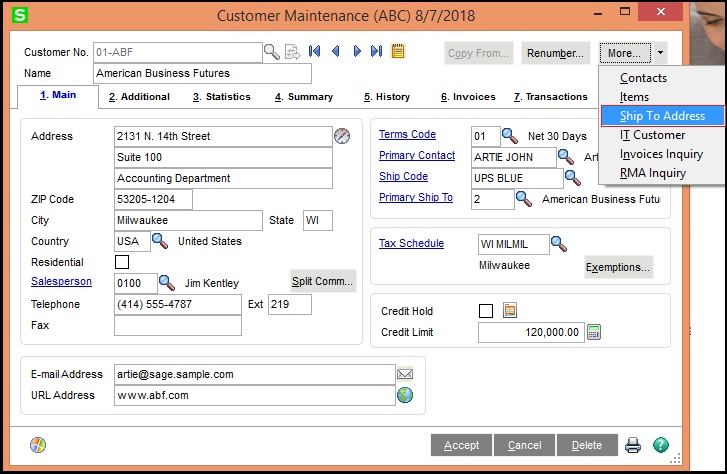The image size is (727, 474).
Task: Click the Copy From... button
Action: tap(478, 53)
